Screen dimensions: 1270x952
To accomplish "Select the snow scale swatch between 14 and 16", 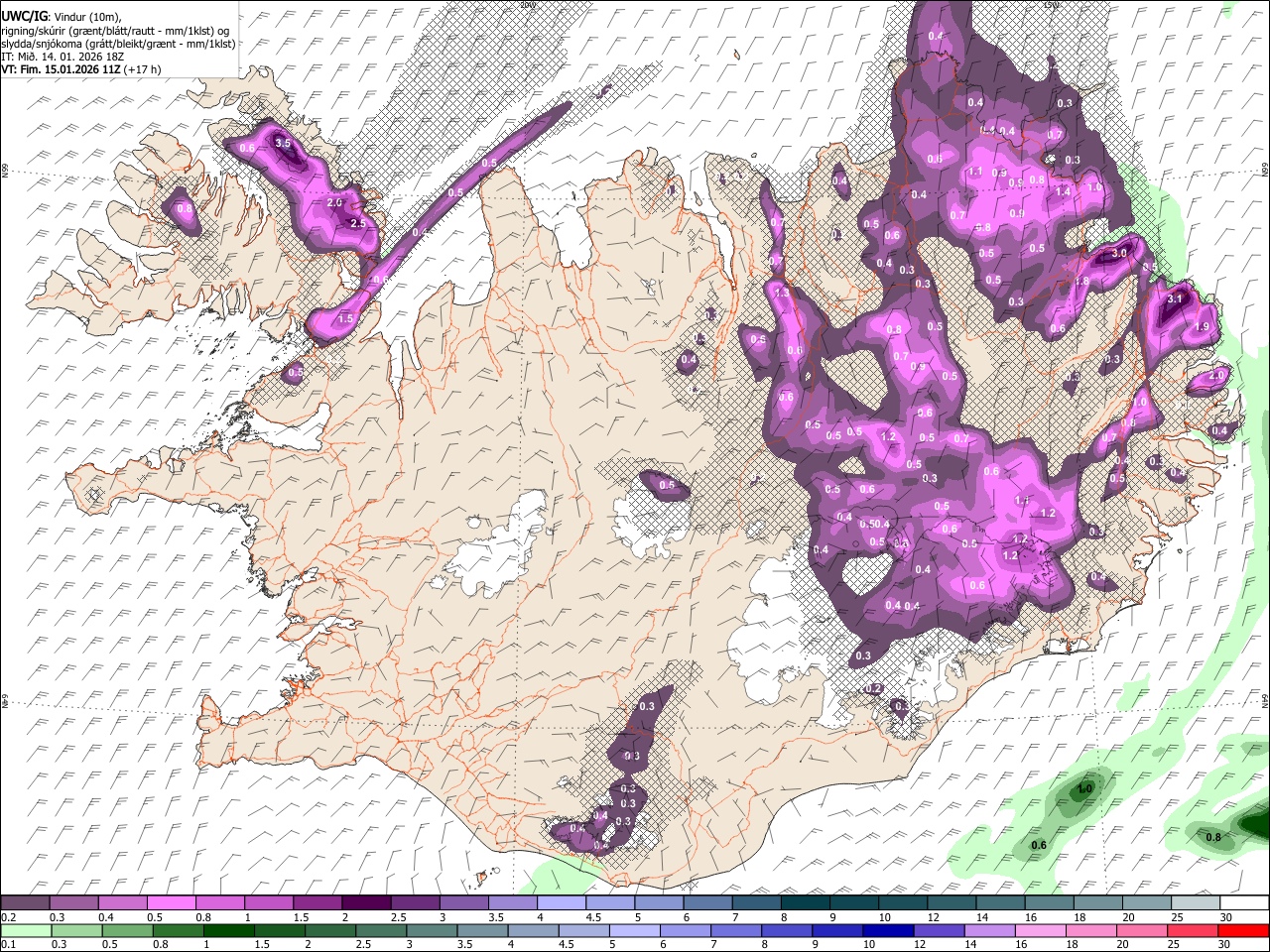I will coord(1001,903).
